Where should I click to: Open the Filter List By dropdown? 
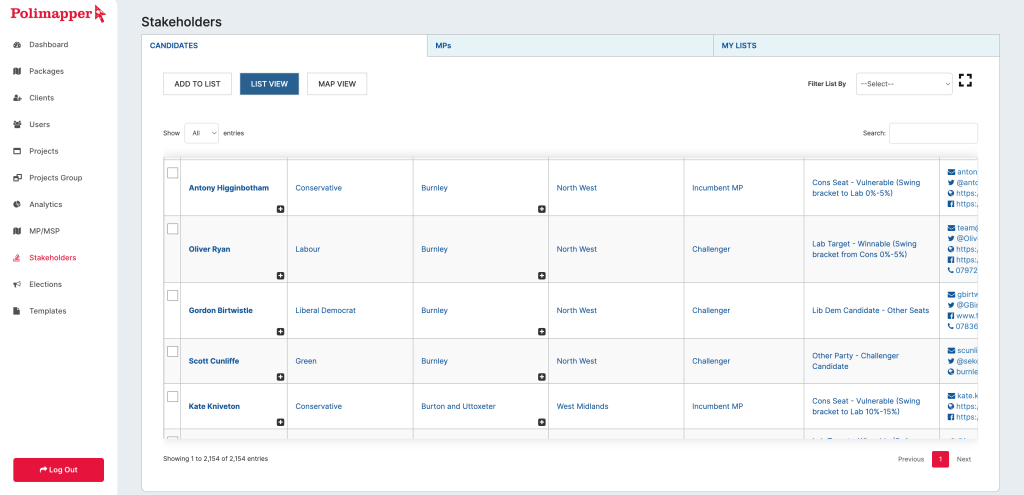point(904,84)
